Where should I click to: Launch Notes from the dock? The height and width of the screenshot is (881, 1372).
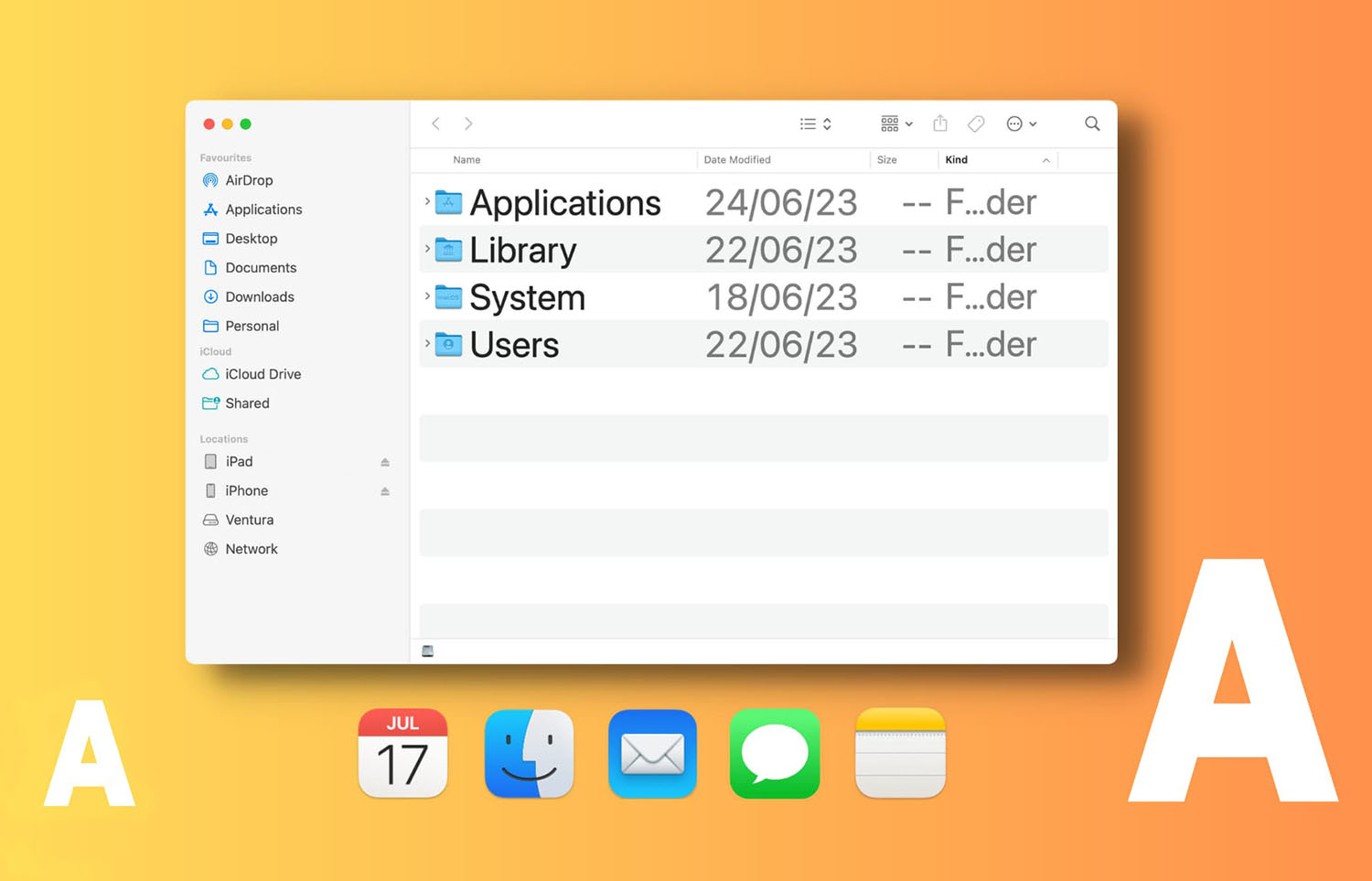point(900,754)
